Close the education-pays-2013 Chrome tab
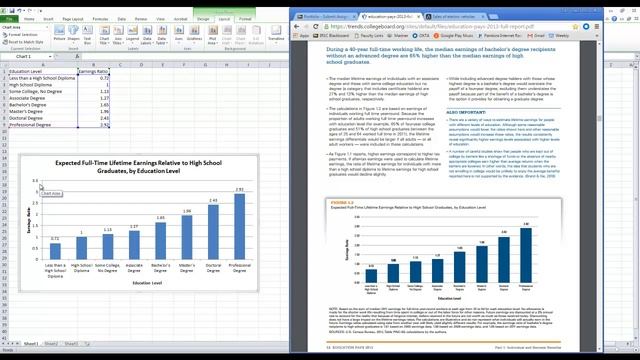Viewport: 640px width, 360px height. coord(418,17)
